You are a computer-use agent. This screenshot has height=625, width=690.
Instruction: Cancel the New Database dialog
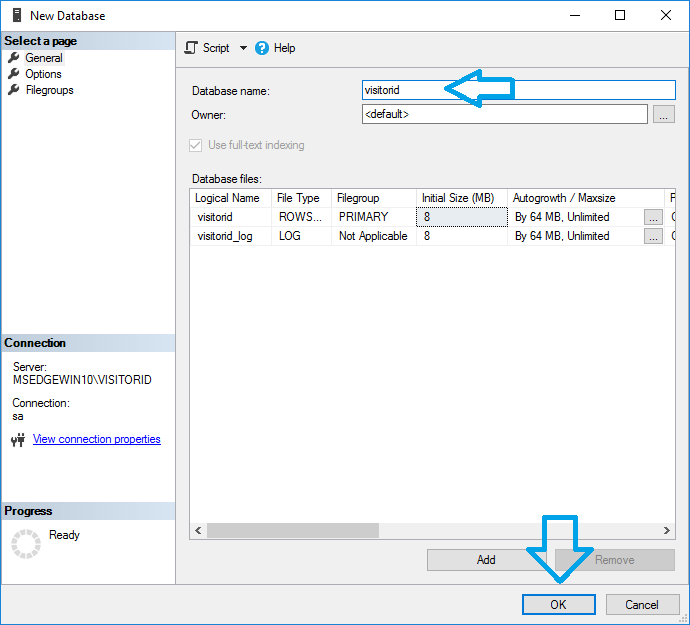641,604
